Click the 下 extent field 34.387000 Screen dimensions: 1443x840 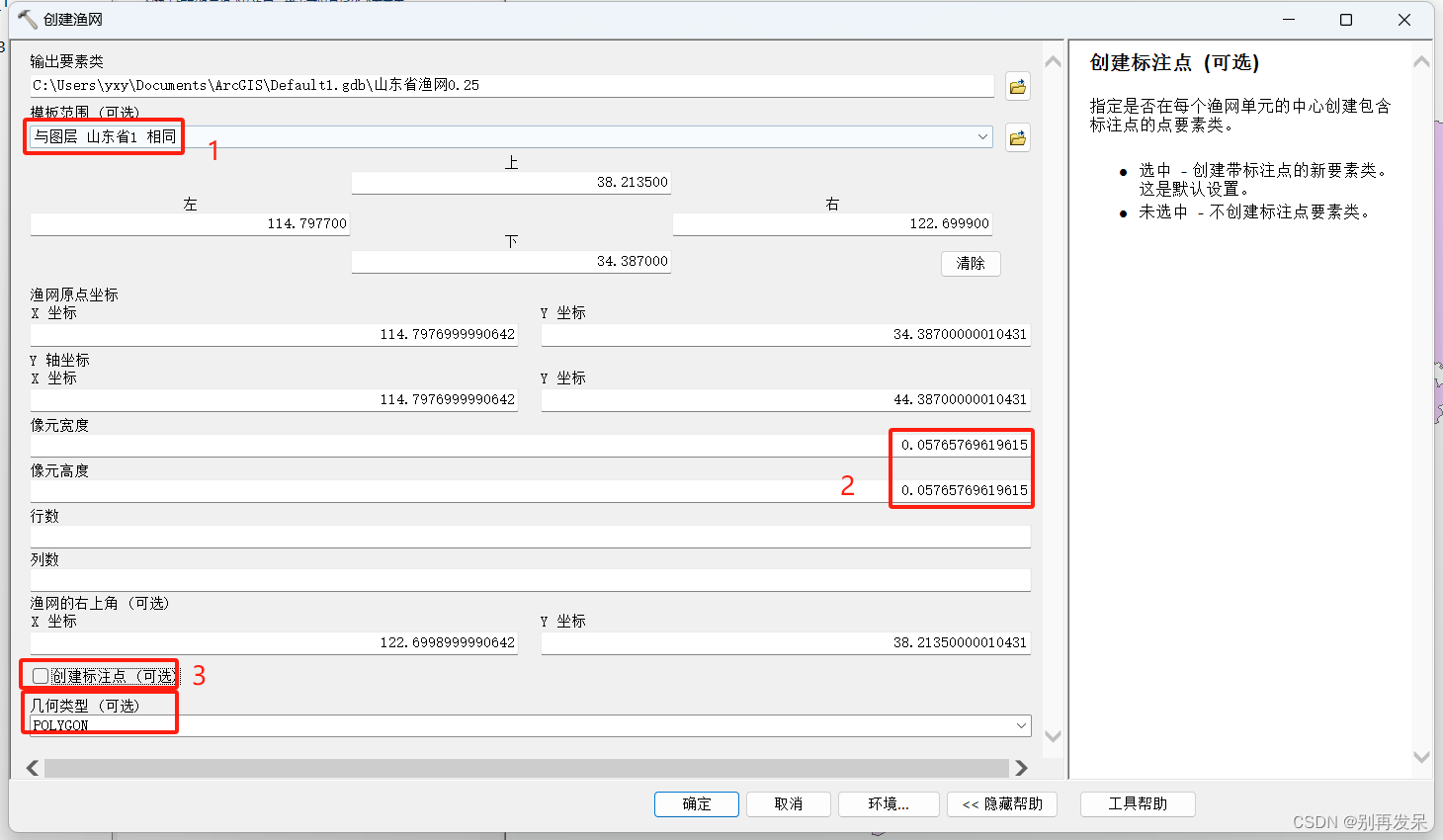(x=511, y=261)
